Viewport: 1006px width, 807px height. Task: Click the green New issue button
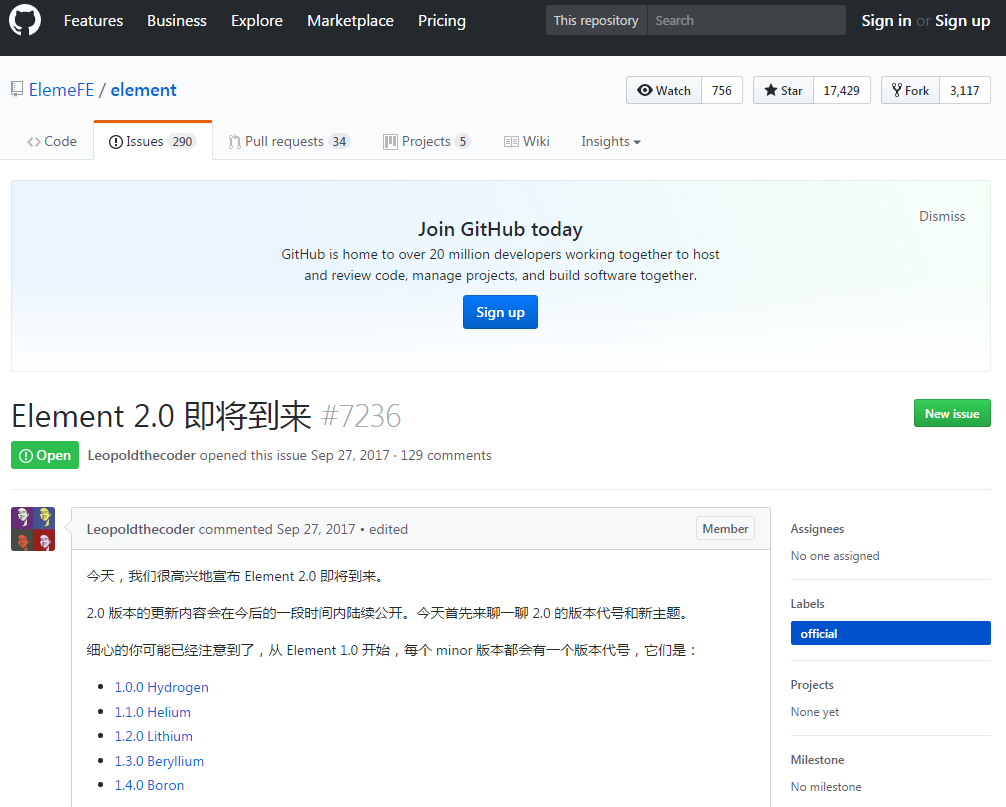coord(952,414)
